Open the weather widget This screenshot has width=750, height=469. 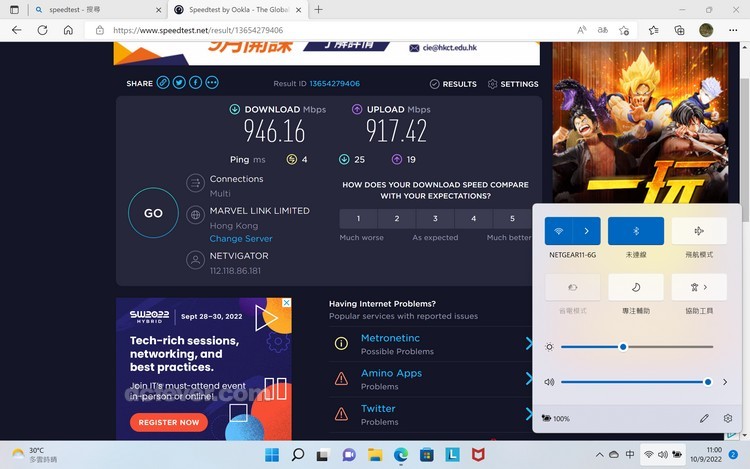(34, 455)
